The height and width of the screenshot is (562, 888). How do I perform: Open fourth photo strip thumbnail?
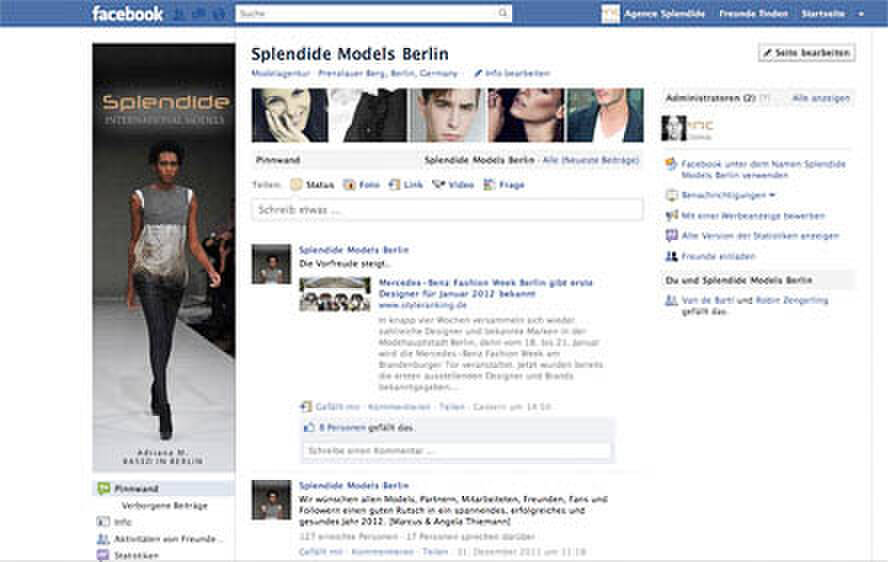pos(526,115)
